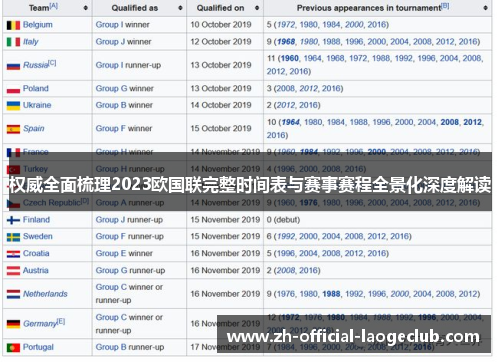The height and width of the screenshot is (362, 500).
Task: Select '0 (debut)' cell for Finland
Action: [x=378, y=220]
